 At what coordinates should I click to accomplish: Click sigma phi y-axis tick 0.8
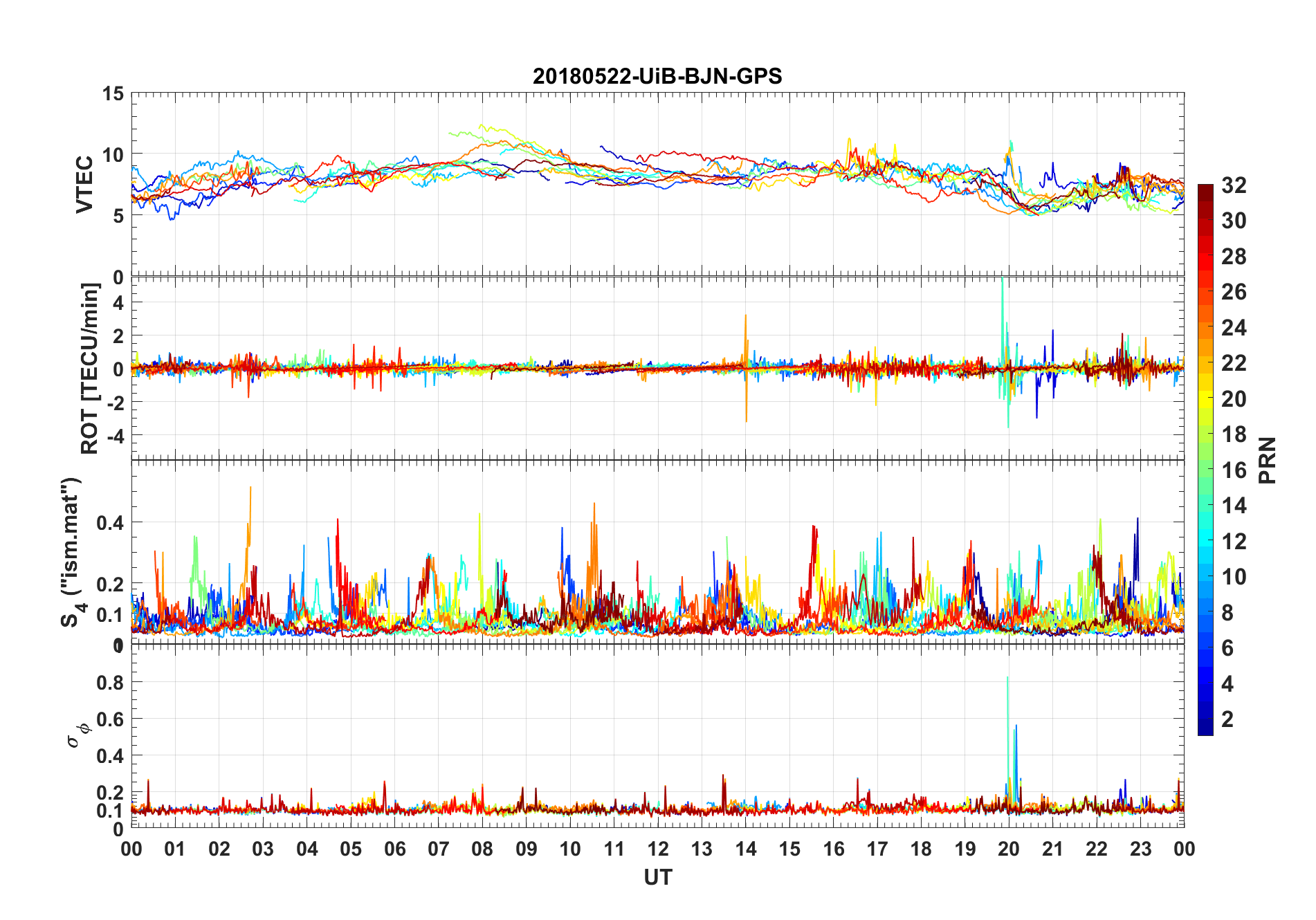pyautogui.click(x=110, y=683)
